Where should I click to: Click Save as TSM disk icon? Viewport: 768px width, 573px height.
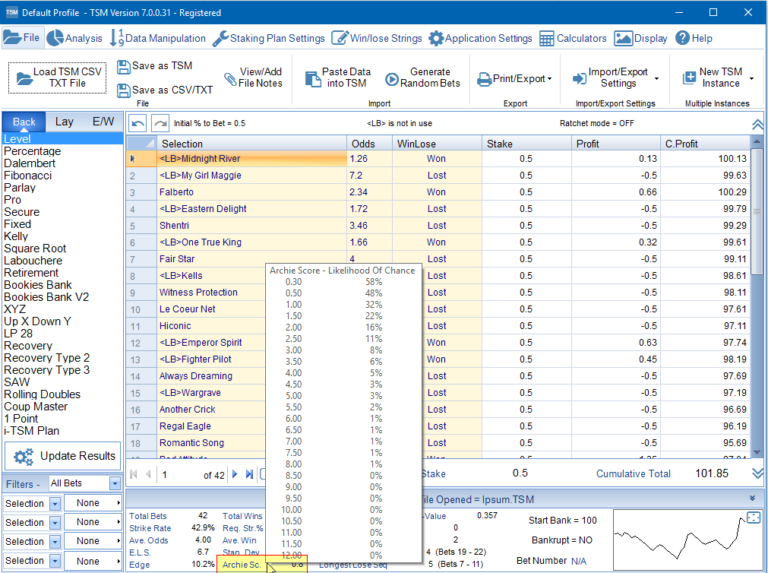pyautogui.click(x=124, y=67)
